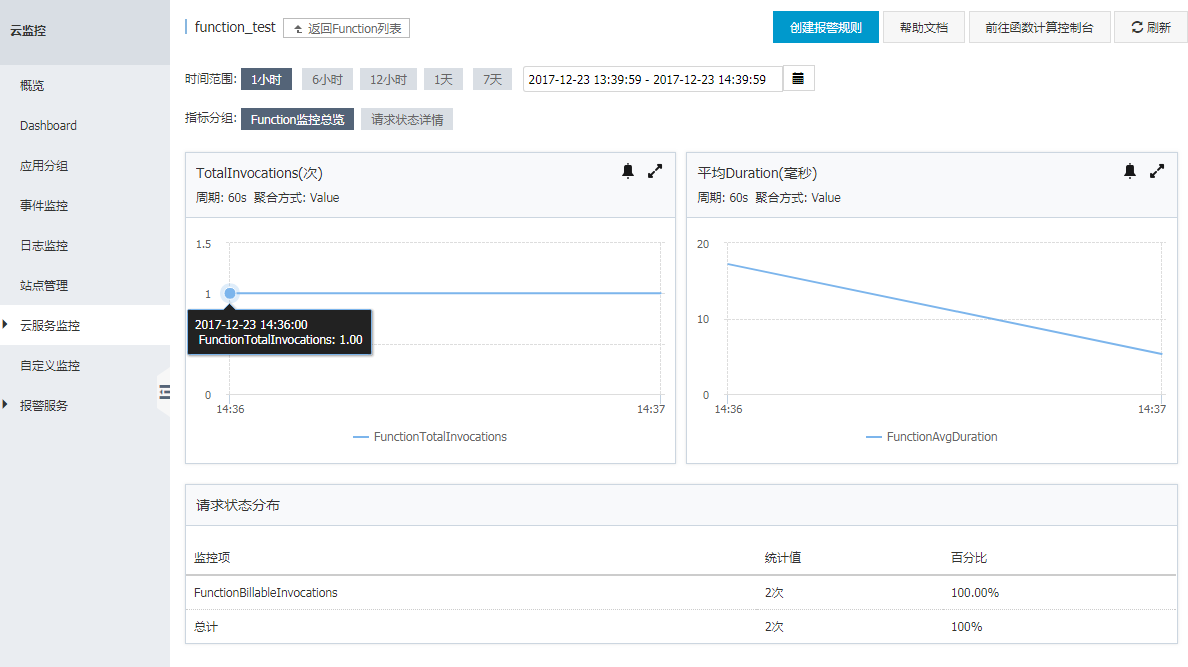This screenshot has height=667, width=1188.
Task: Click the 总计 row 100% cell
Action: click(967, 627)
